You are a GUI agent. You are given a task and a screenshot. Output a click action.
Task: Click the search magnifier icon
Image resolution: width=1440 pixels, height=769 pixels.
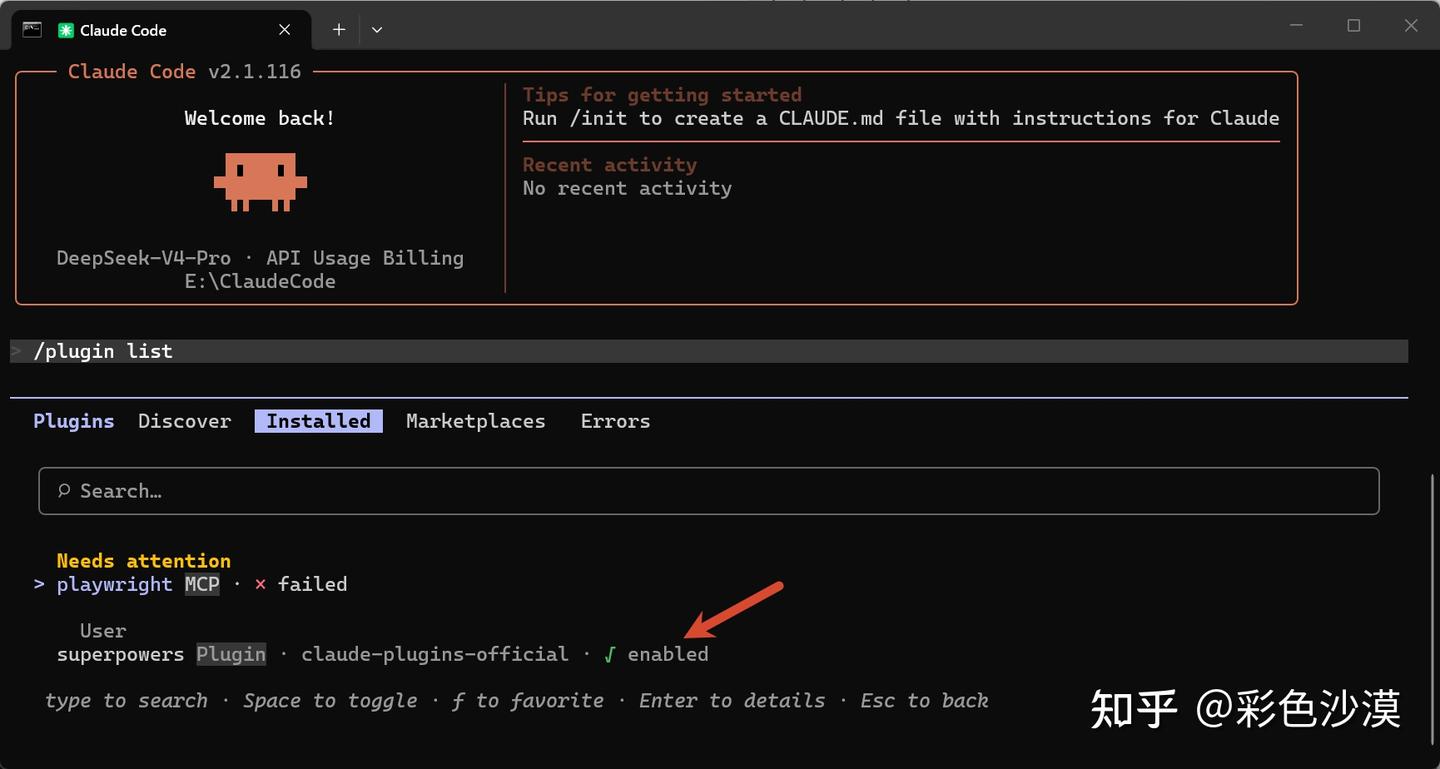(64, 491)
